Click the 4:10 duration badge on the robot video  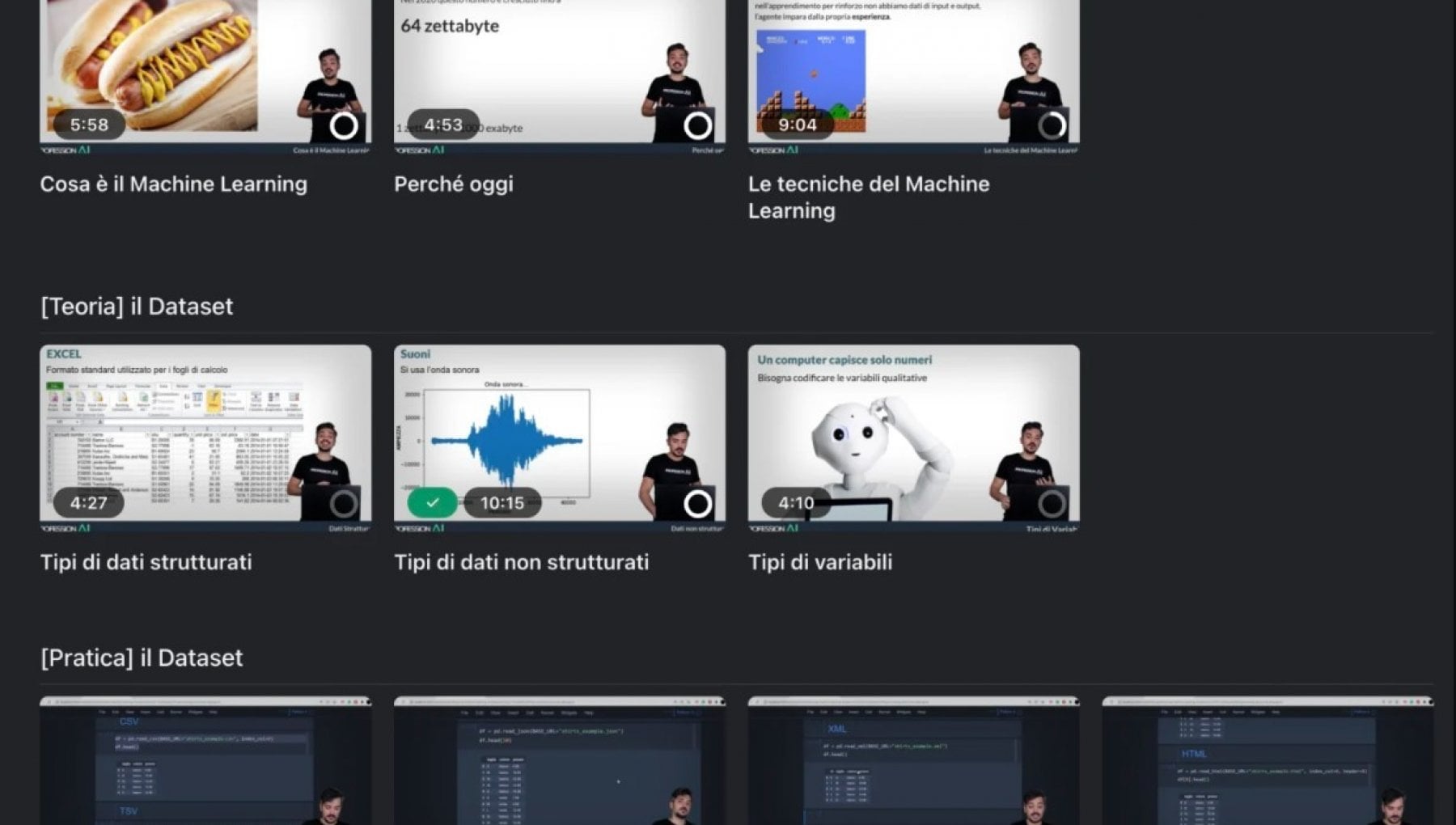[x=796, y=503]
